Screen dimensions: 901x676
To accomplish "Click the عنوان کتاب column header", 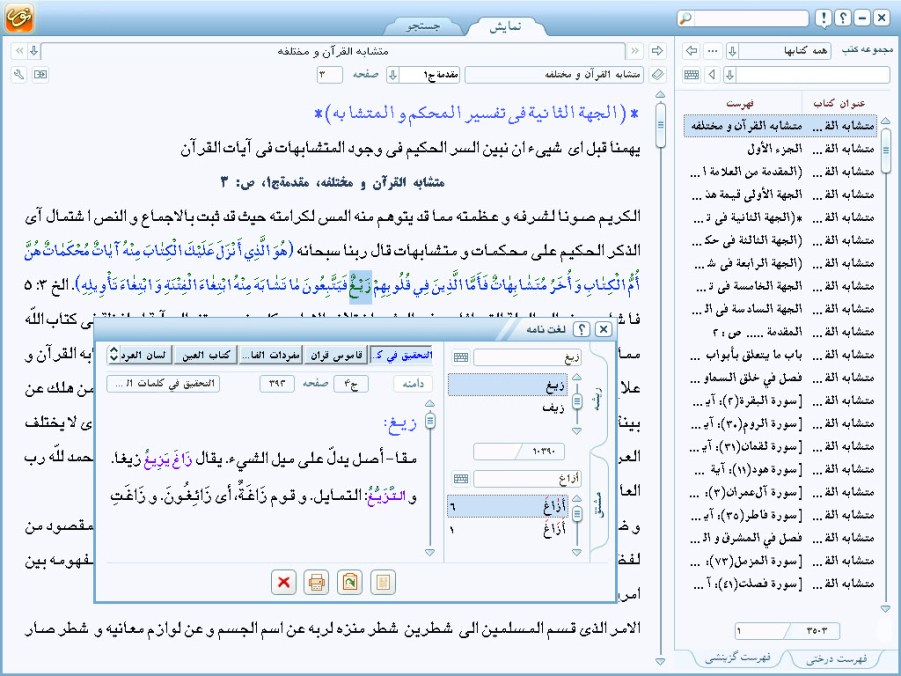I will 839,103.
